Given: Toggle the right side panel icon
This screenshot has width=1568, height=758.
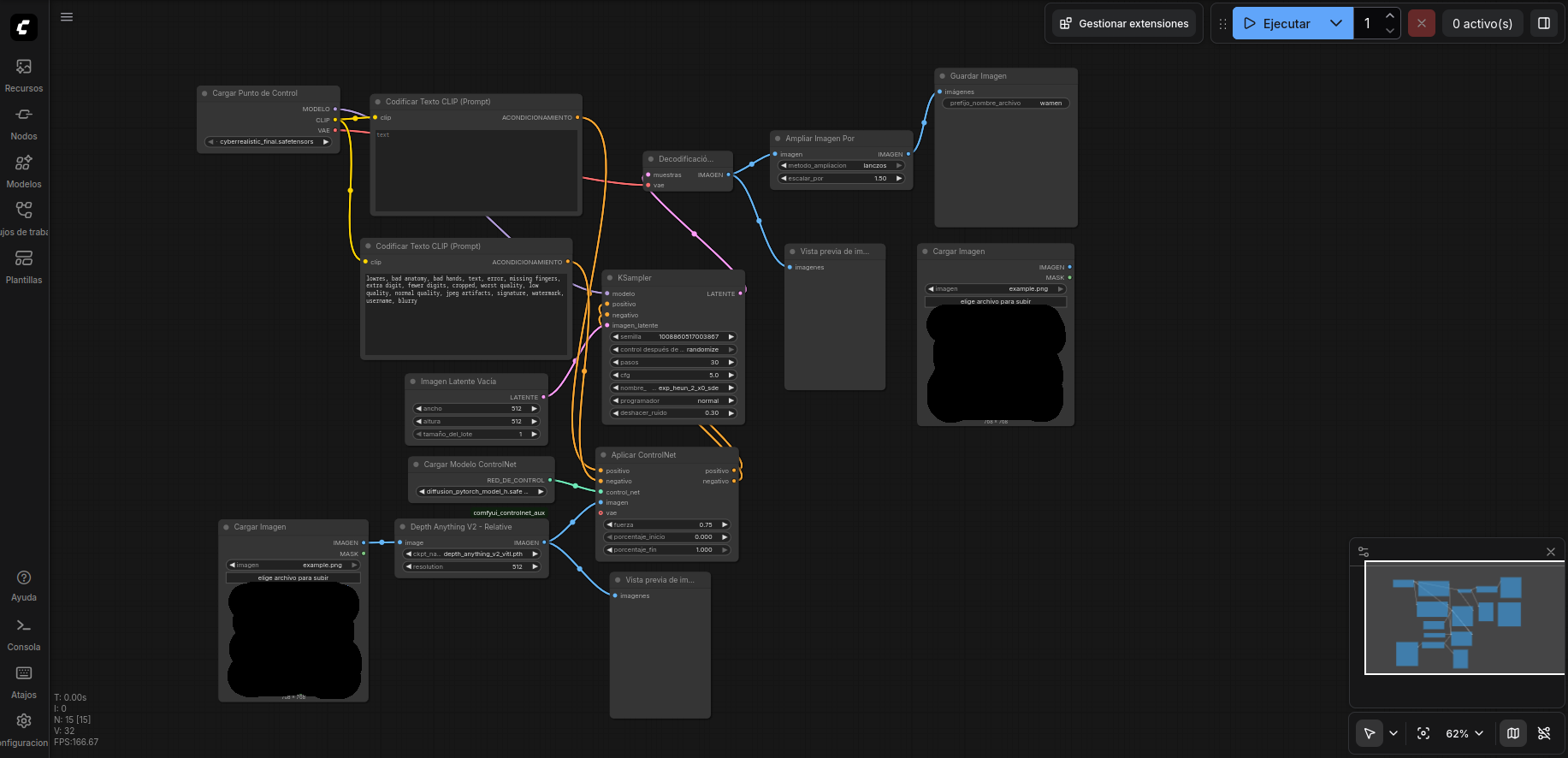Looking at the screenshot, I should click(1544, 23).
